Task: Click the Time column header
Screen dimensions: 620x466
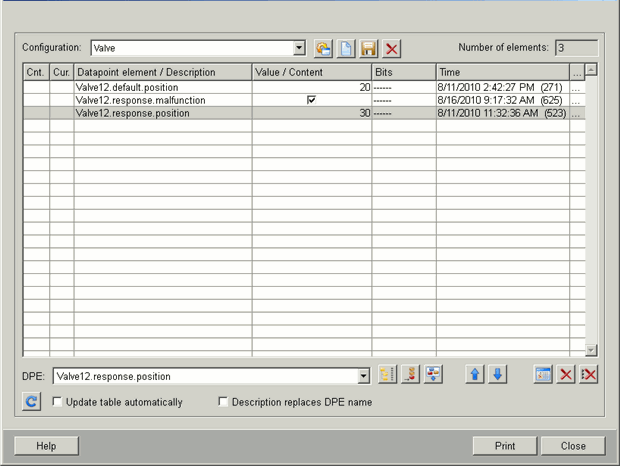Action: [x=502, y=72]
